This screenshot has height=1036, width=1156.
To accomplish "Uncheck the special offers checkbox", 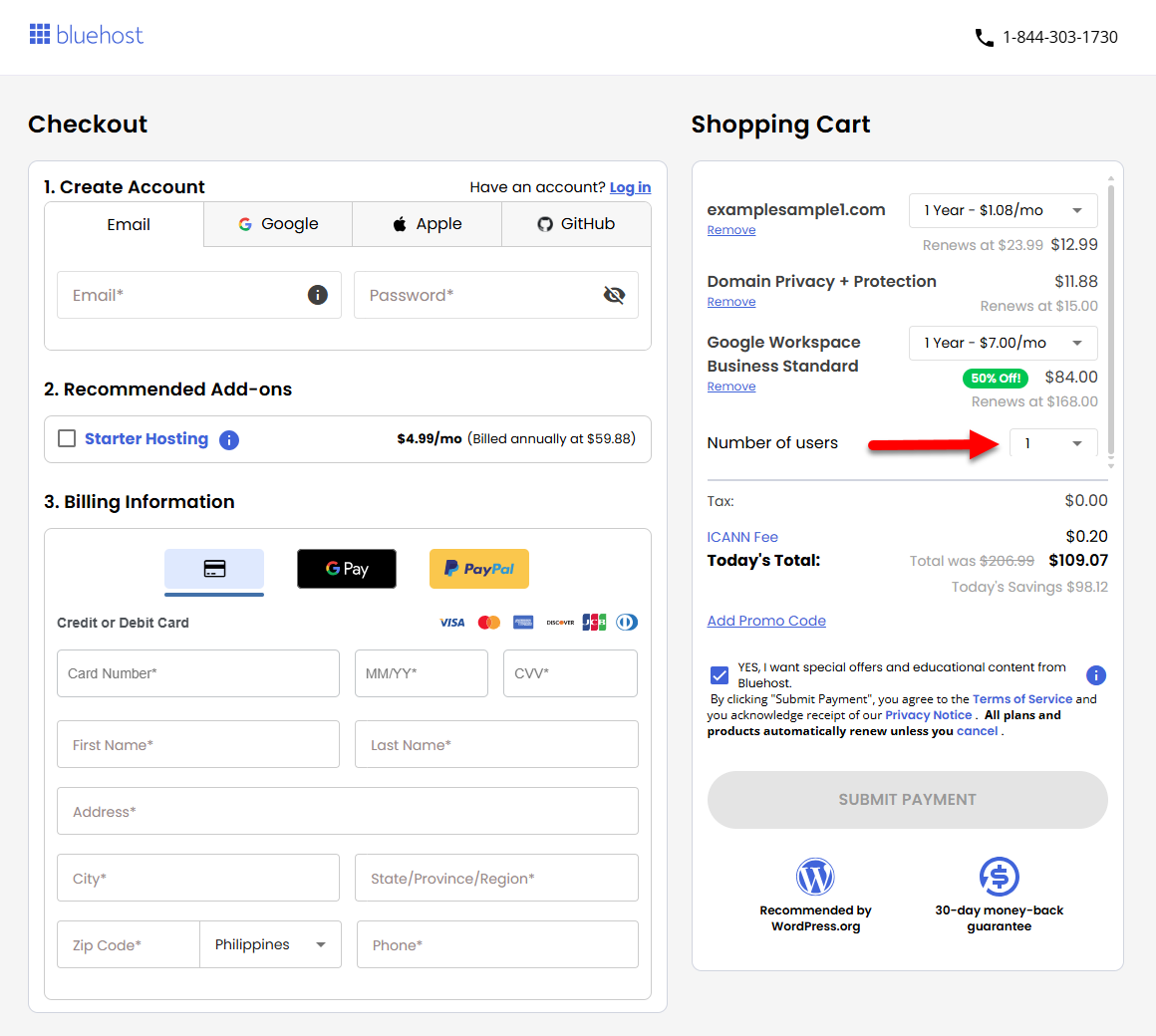I will coord(720,675).
